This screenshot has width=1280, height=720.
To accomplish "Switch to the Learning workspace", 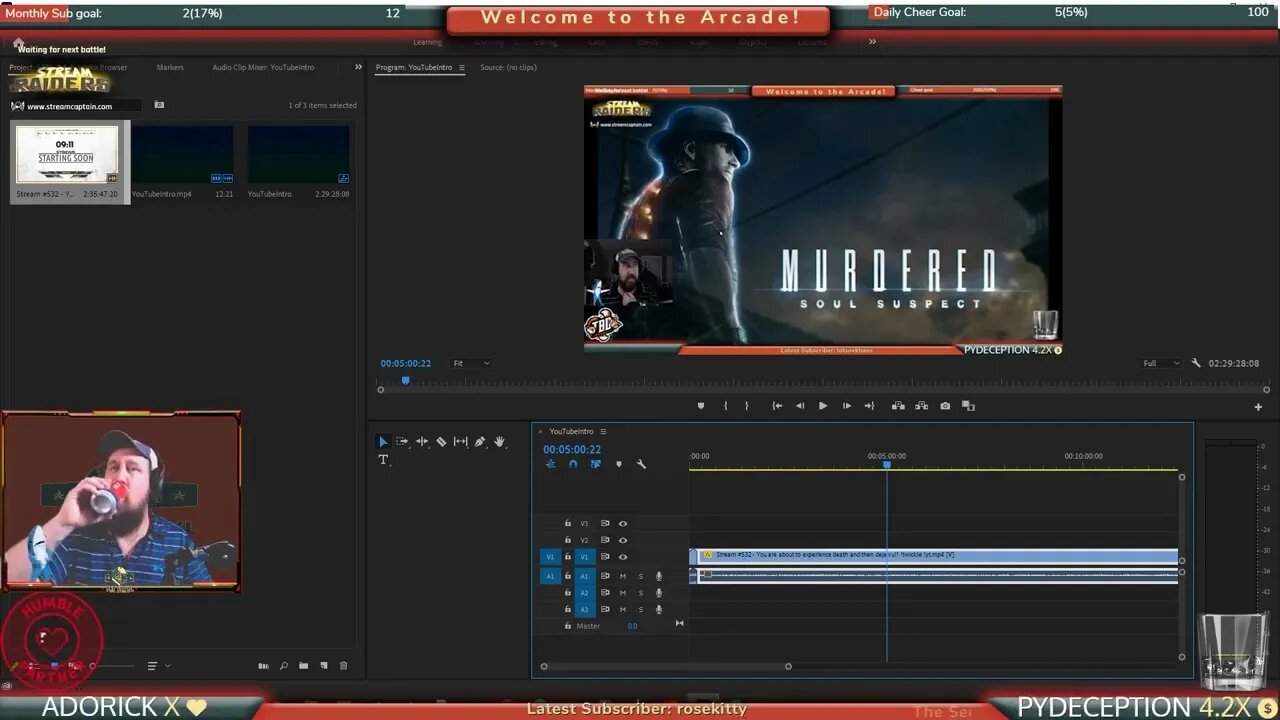I will pyautogui.click(x=427, y=42).
